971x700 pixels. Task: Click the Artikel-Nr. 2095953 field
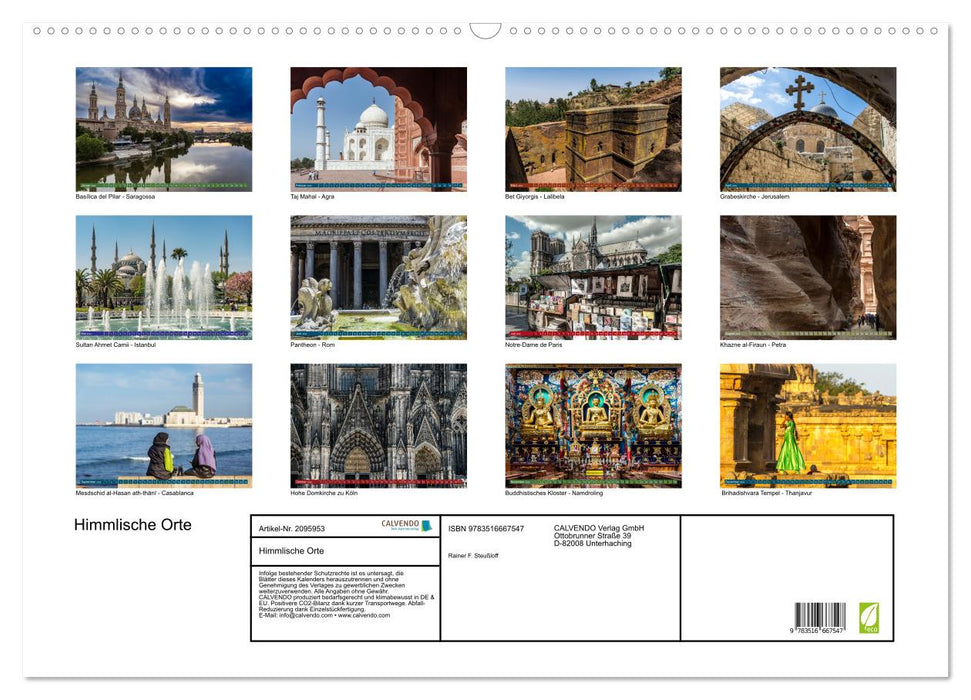[x=293, y=529]
